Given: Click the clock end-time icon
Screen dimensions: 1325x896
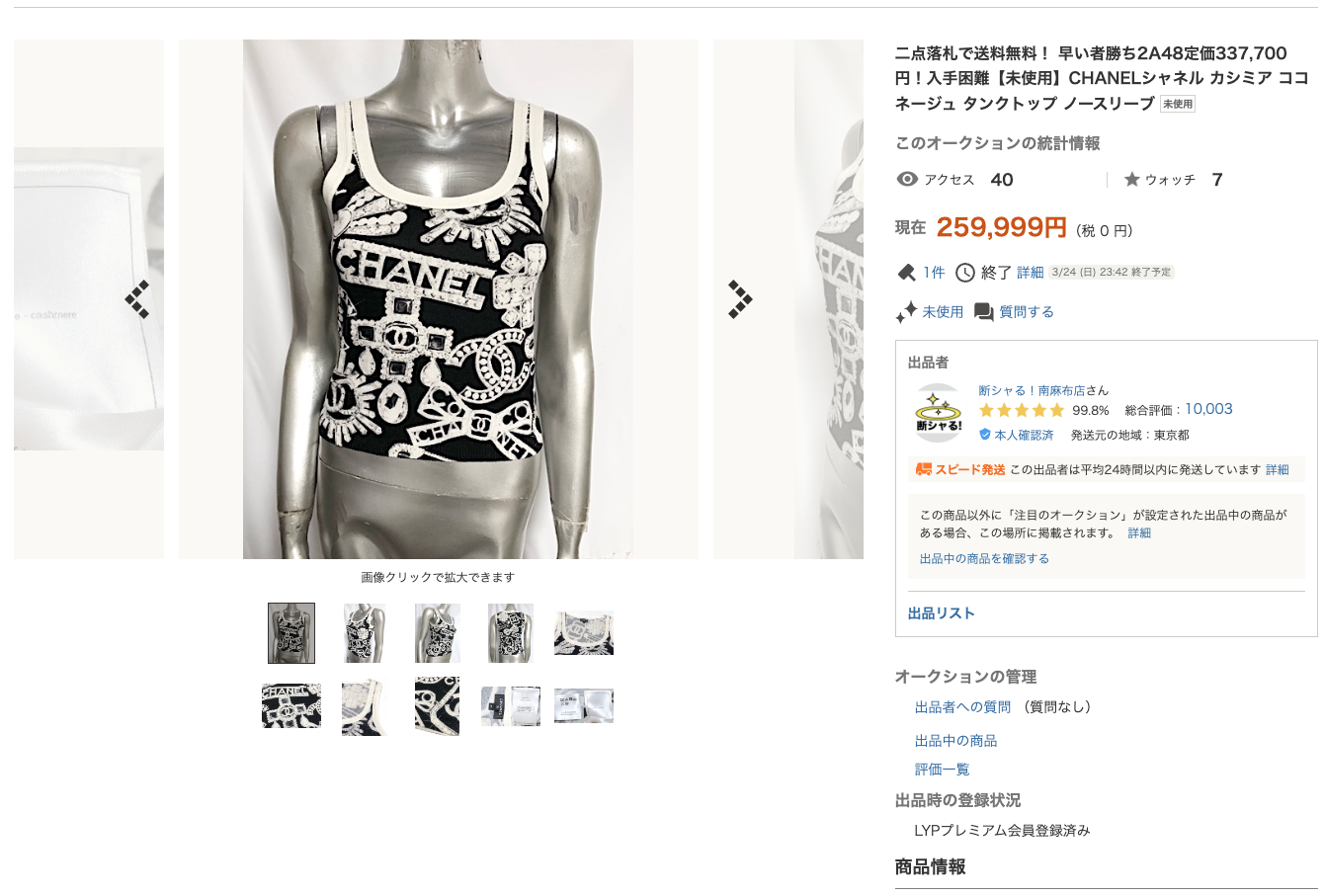Looking at the screenshot, I should (964, 272).
